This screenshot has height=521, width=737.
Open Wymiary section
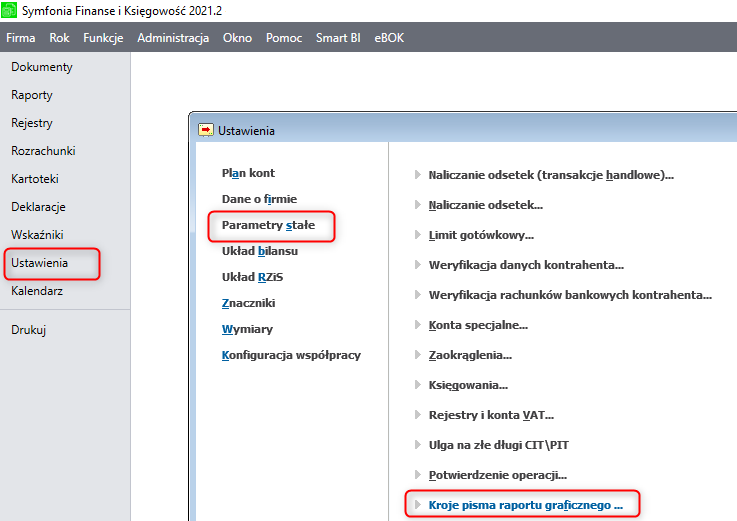[247, 329]
